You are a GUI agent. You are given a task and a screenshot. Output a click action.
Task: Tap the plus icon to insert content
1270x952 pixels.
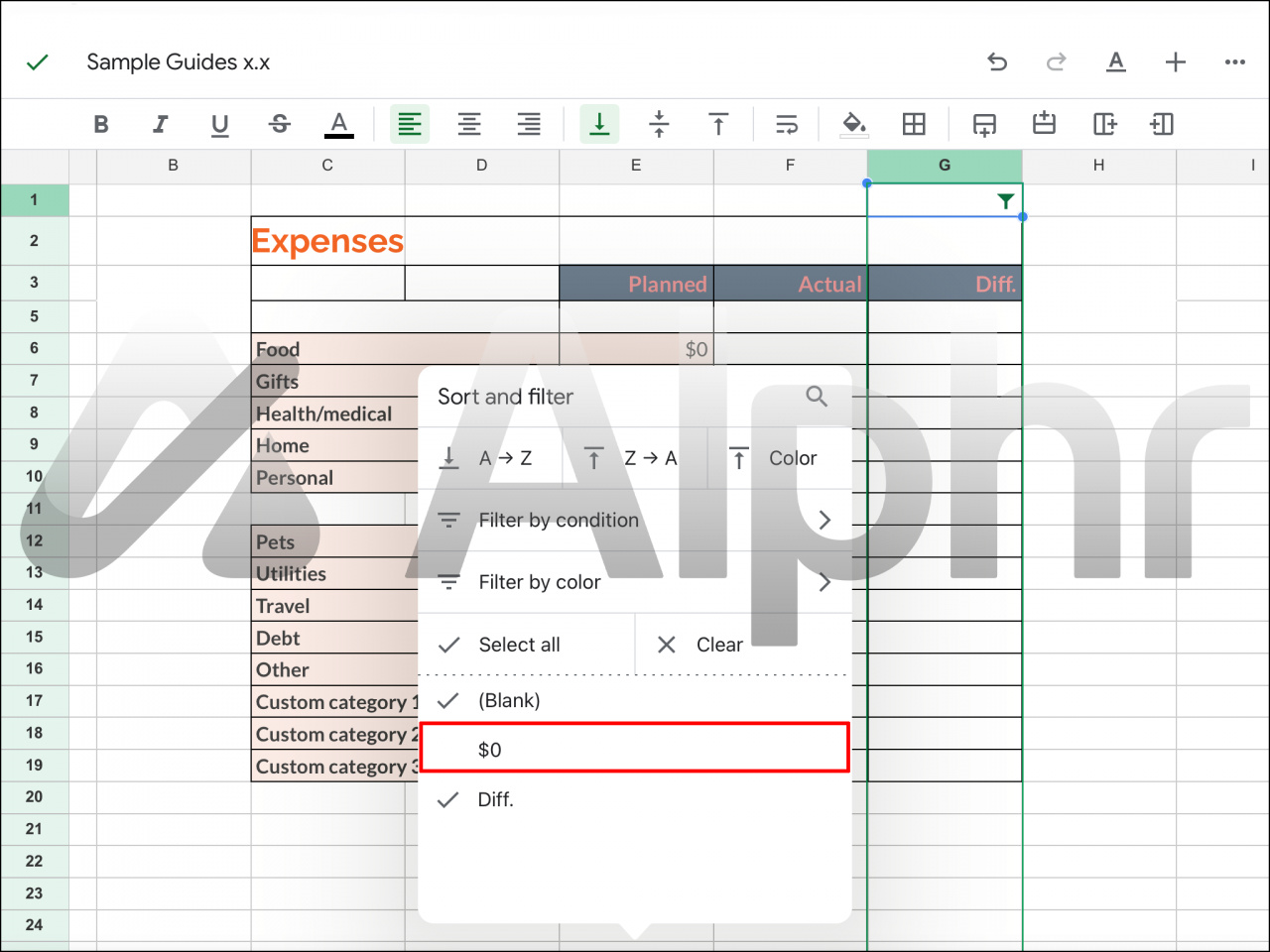pyautogui.click(x=1175, y=61)
